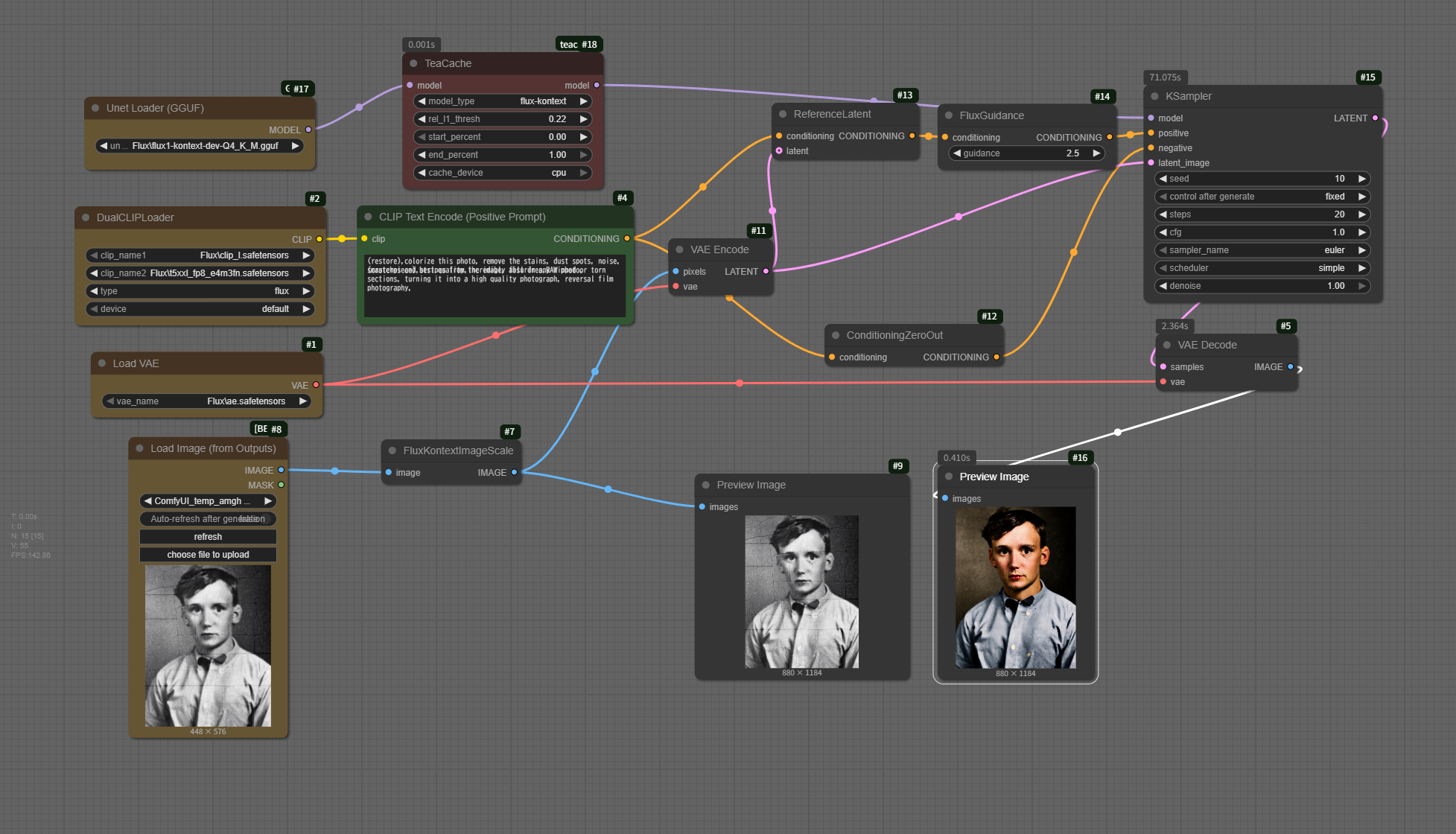This screenshot has width=1456, height=834.
Task: Click the LATENT output socket on KSampler
Action: click(x=1375, y=118)
